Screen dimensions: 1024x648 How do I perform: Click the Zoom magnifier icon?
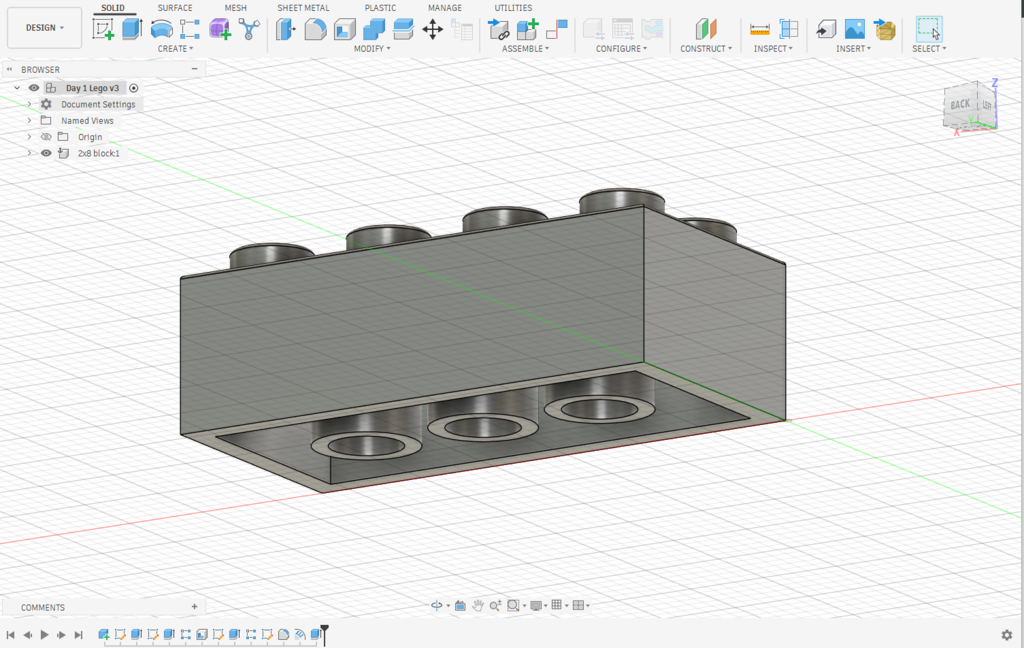[x=496, y=606]
